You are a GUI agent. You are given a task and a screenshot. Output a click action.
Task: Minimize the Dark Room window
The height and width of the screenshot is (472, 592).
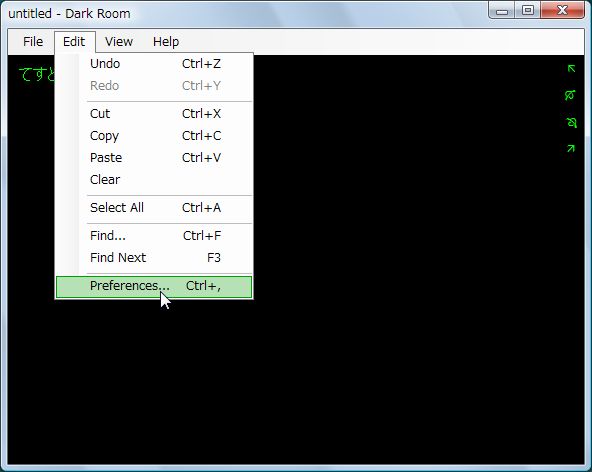502,10
